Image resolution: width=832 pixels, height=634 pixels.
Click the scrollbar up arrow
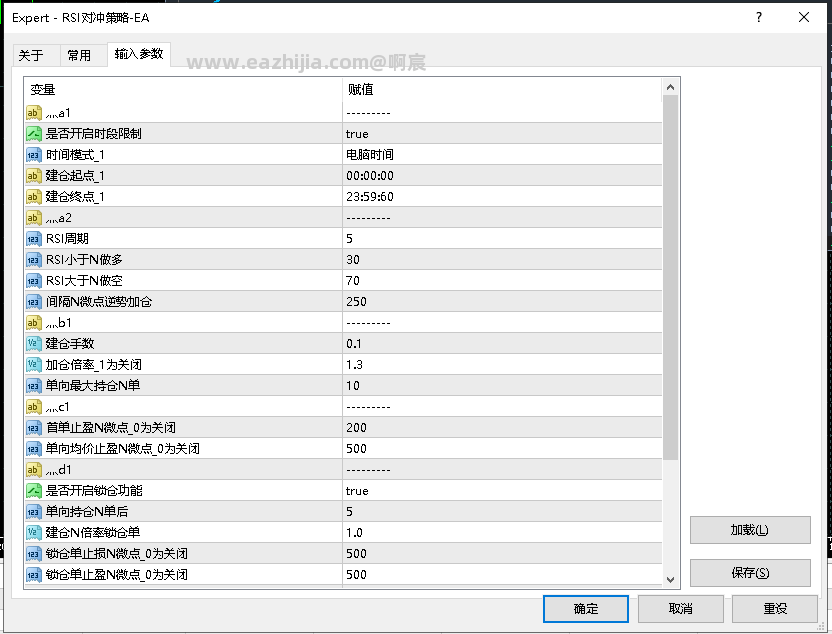[670, 87]
